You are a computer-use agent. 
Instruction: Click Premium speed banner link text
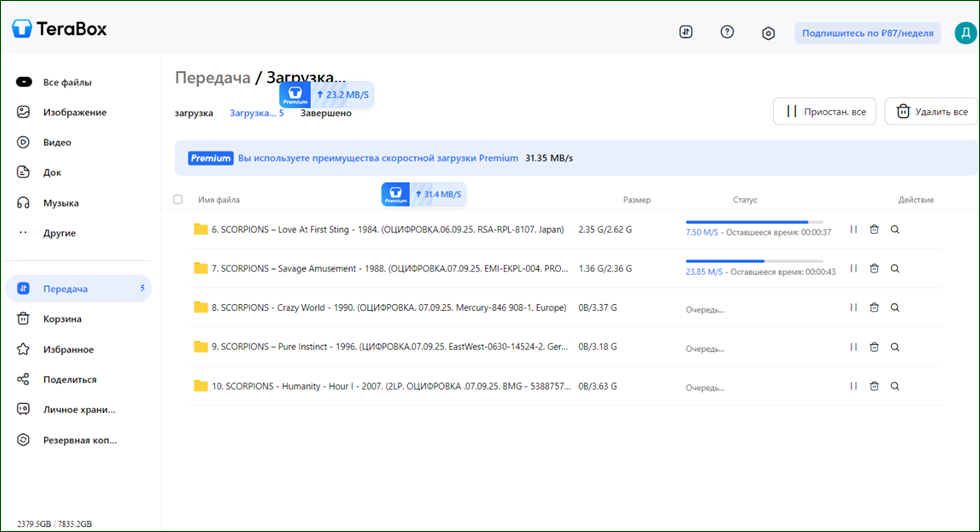coord(378,158)
